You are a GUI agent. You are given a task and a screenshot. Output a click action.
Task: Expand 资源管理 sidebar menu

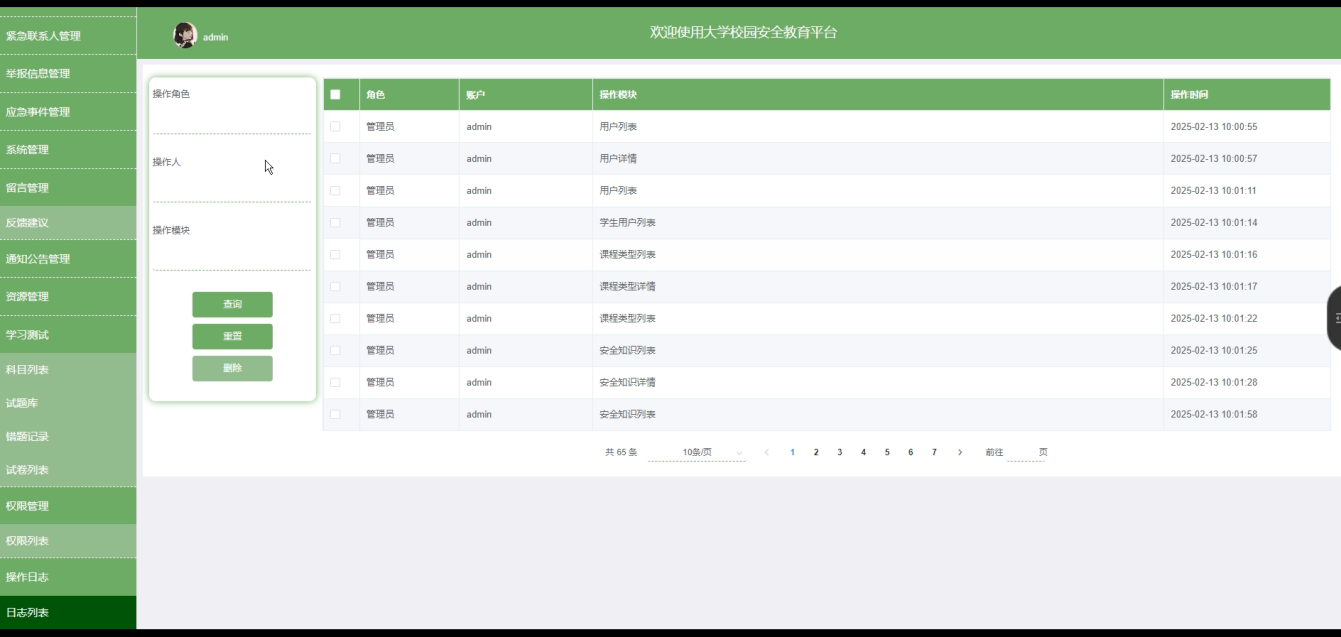pyautogui.click(x=68, y=297)
